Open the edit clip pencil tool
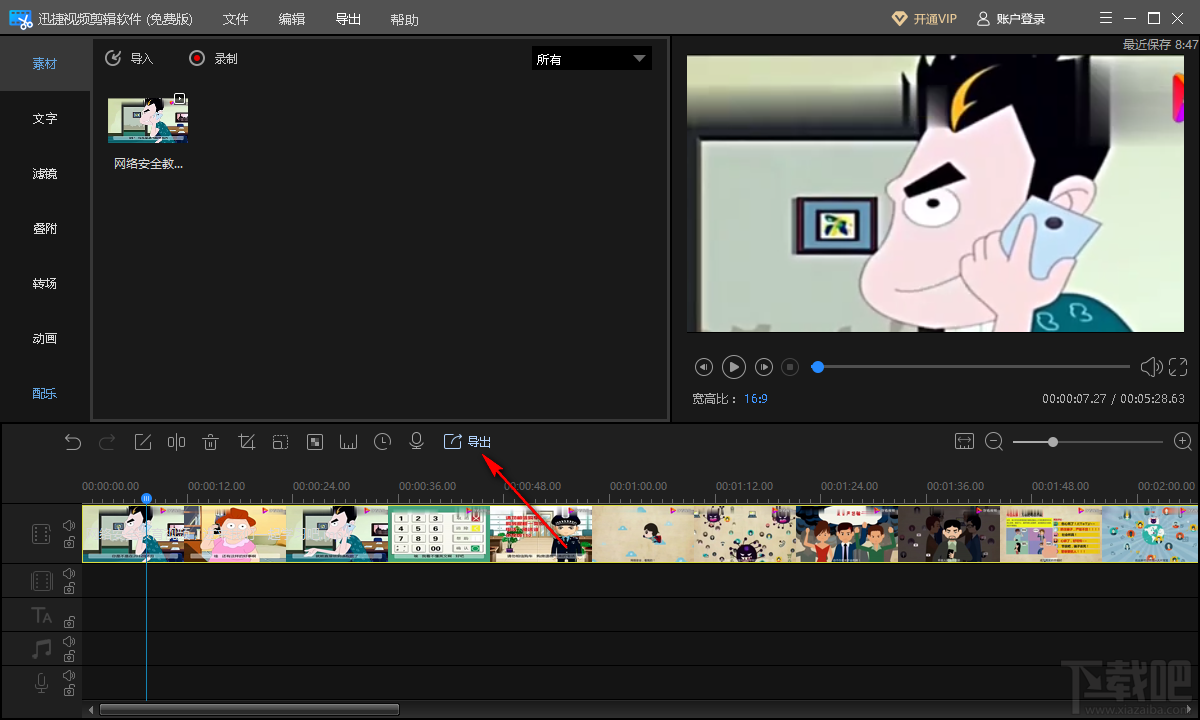Image resolution: width=1200 pixels, height=720 pixels. 143,442
